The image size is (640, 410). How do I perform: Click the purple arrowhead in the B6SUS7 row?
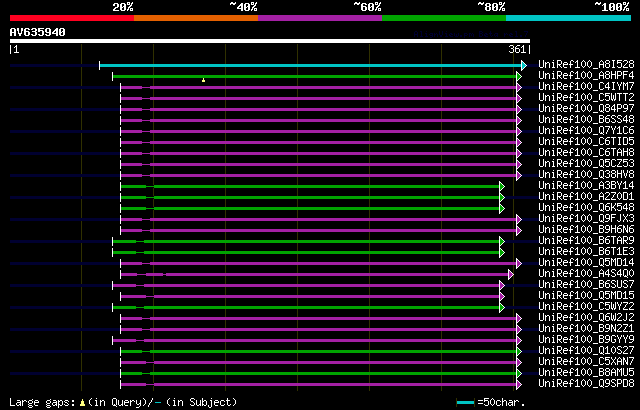coord(502,286)
